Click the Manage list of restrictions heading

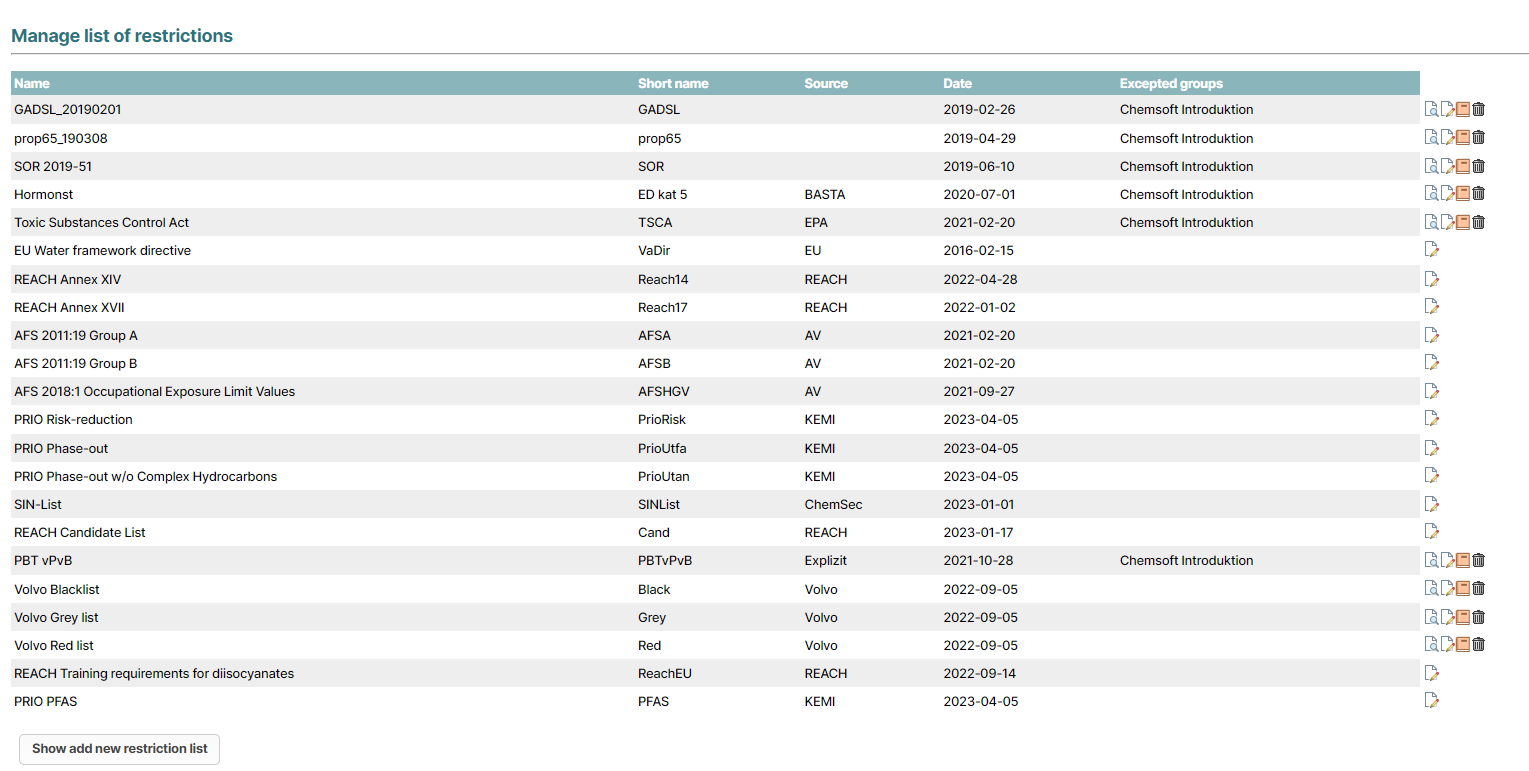pos(122,36)
